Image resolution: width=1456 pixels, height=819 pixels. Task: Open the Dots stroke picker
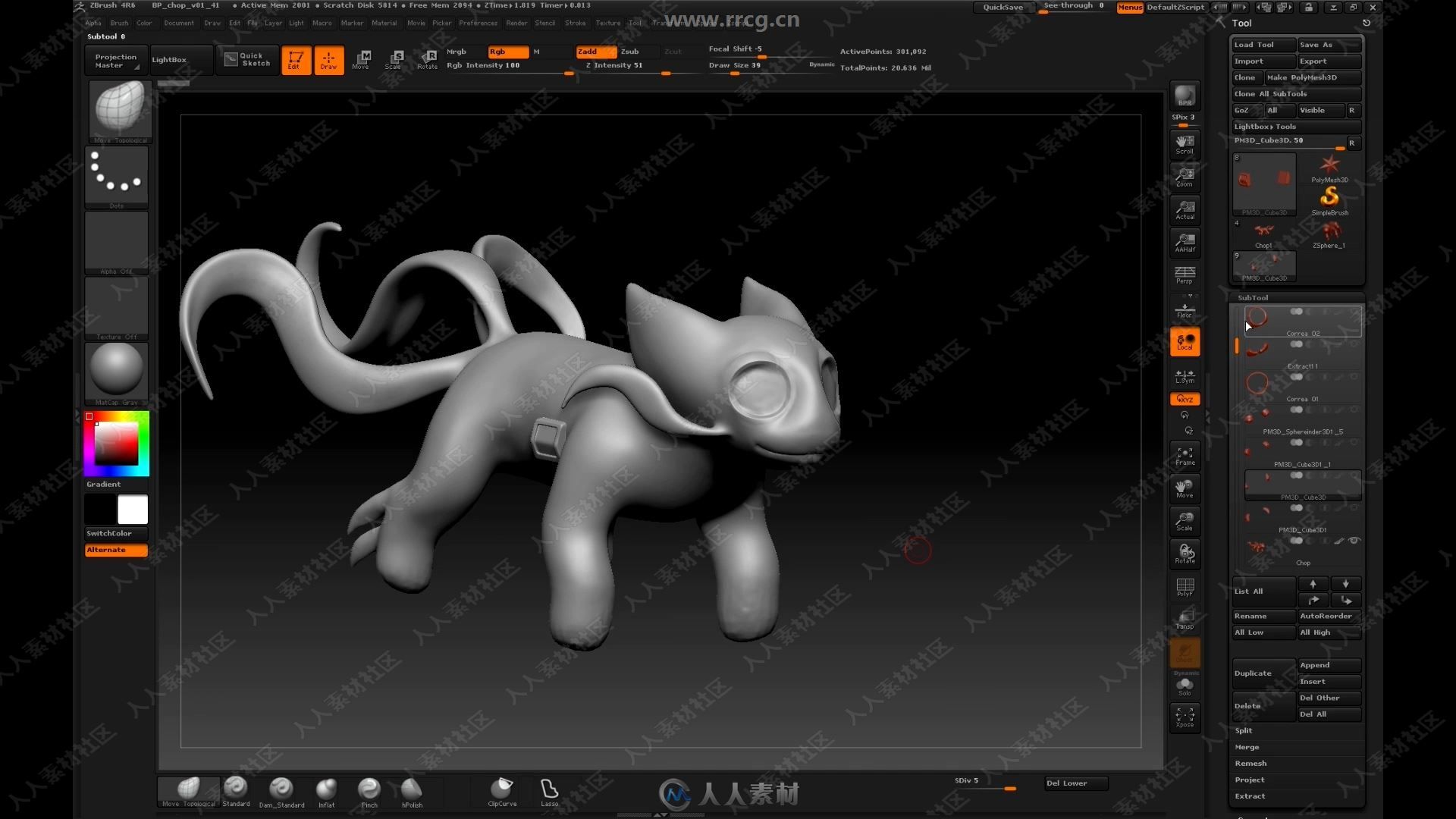[x=116, y=177]
